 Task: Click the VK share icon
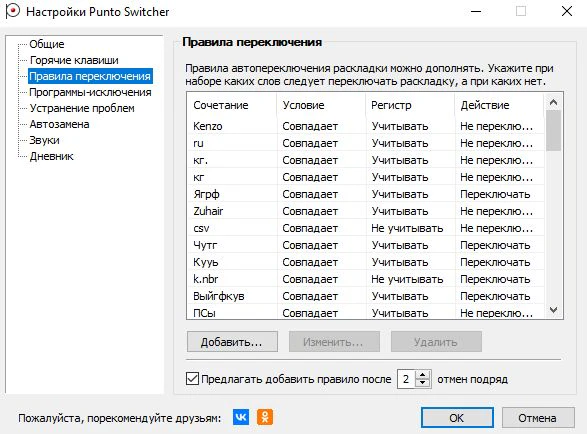coord(241,417)
